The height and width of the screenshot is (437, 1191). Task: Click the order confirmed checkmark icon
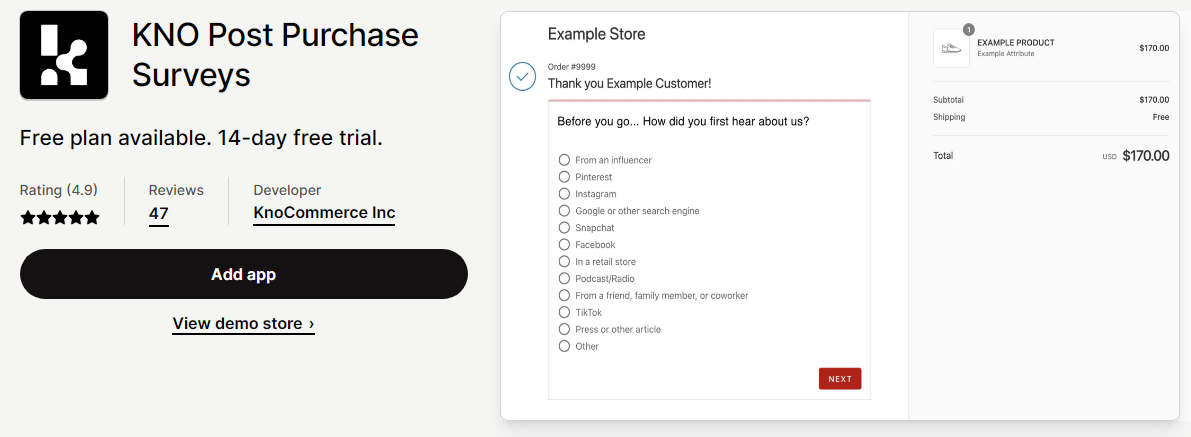(x=522, y=76)
